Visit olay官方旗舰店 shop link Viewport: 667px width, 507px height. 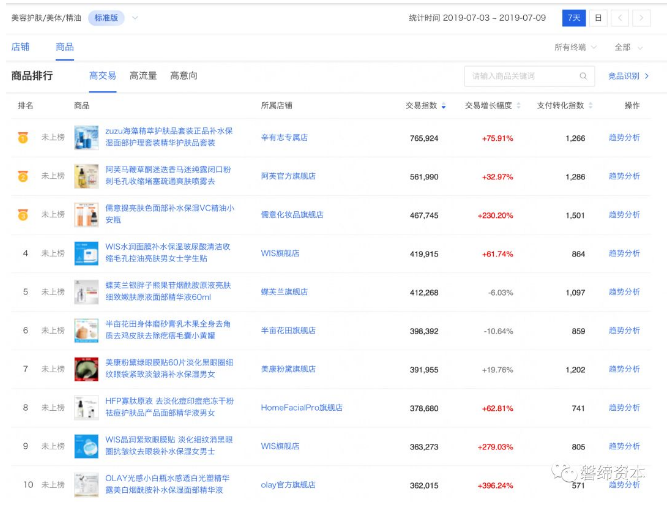(x=288, y=485)
